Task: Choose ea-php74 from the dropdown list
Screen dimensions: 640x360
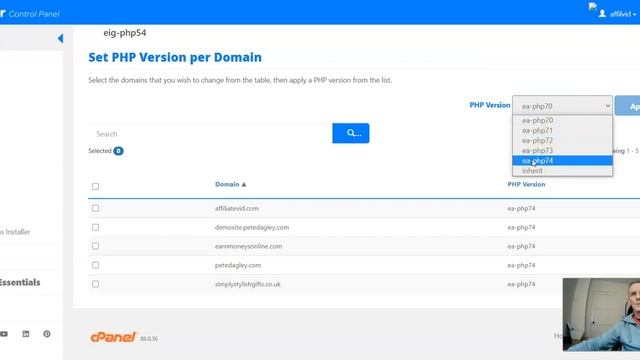Action: click(x=562, y=161)
